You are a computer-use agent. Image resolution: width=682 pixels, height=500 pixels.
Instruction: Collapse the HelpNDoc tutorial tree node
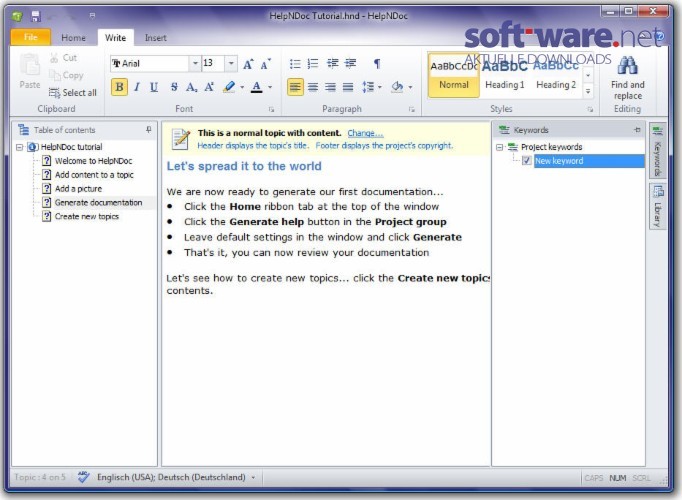tap(19, 147)
